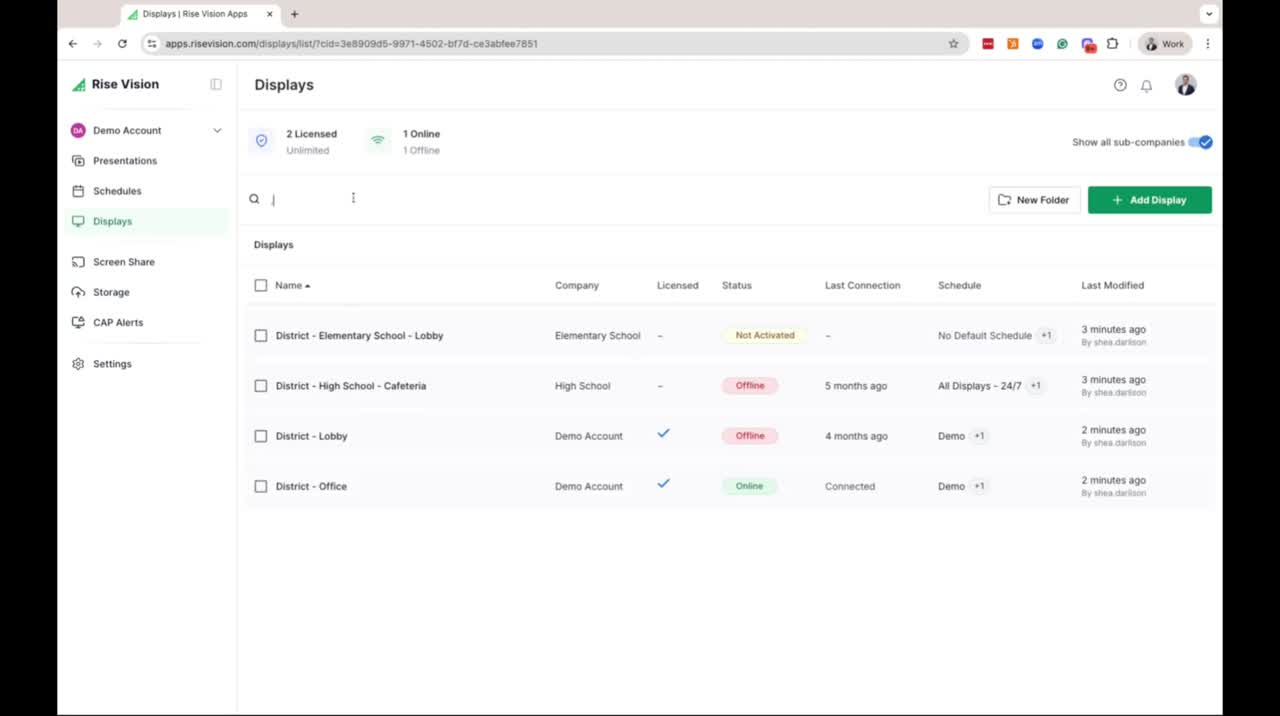
Task: Select all displays with header checkbox
Action: (261, 285)
